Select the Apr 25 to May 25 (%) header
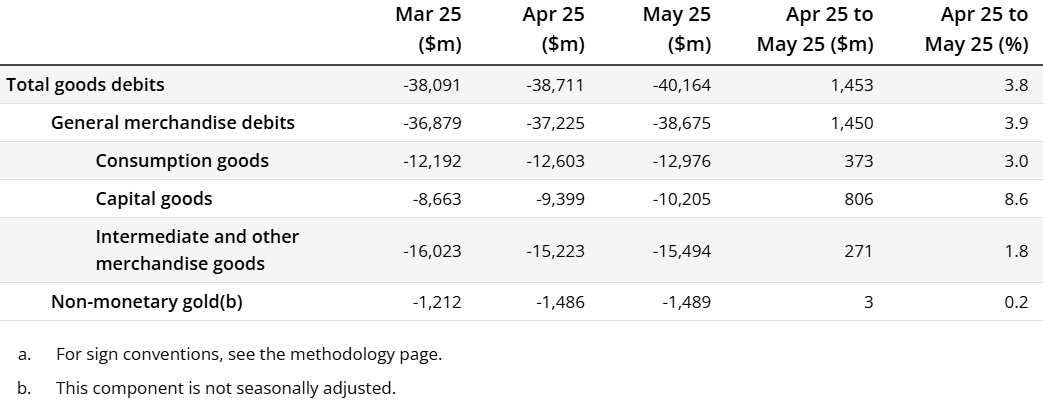 976,29
